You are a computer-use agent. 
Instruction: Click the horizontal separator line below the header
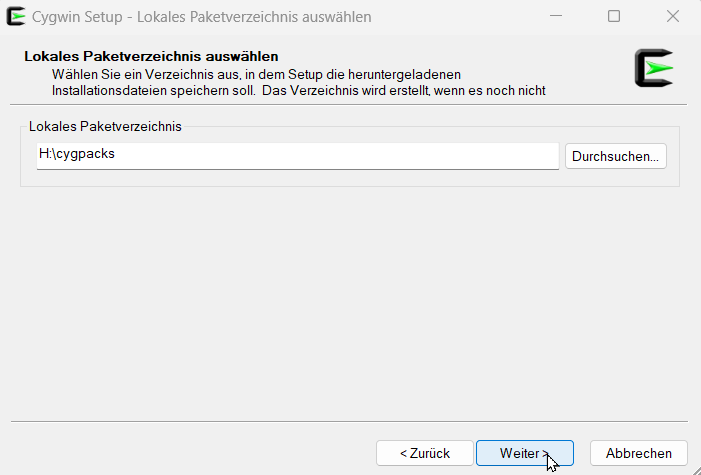click(x=350, y=105)
